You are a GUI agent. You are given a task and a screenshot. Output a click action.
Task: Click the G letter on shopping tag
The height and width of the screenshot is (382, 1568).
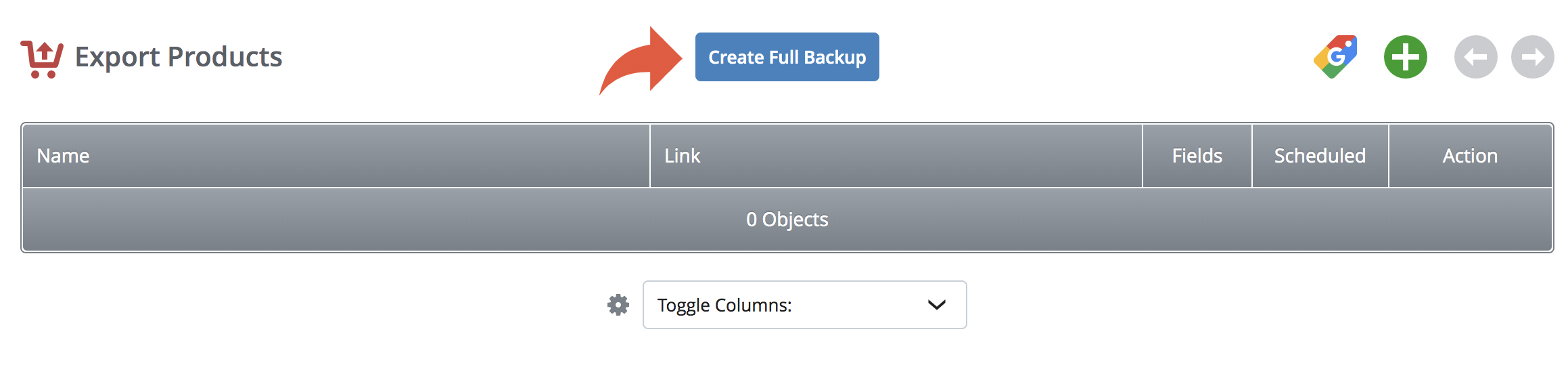coord(1336,56)
